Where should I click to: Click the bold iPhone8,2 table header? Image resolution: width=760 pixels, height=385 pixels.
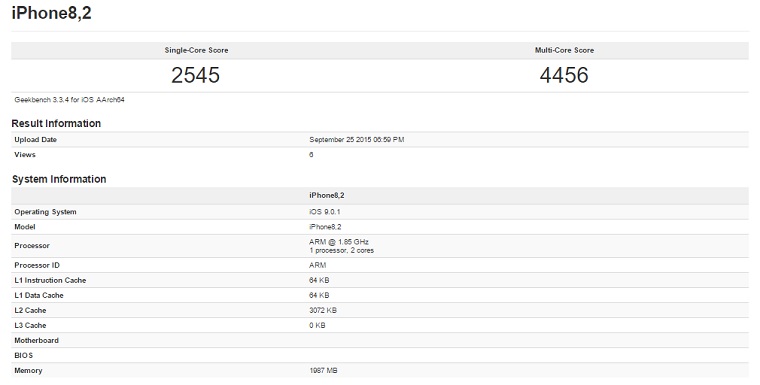(x=327, y=195)
